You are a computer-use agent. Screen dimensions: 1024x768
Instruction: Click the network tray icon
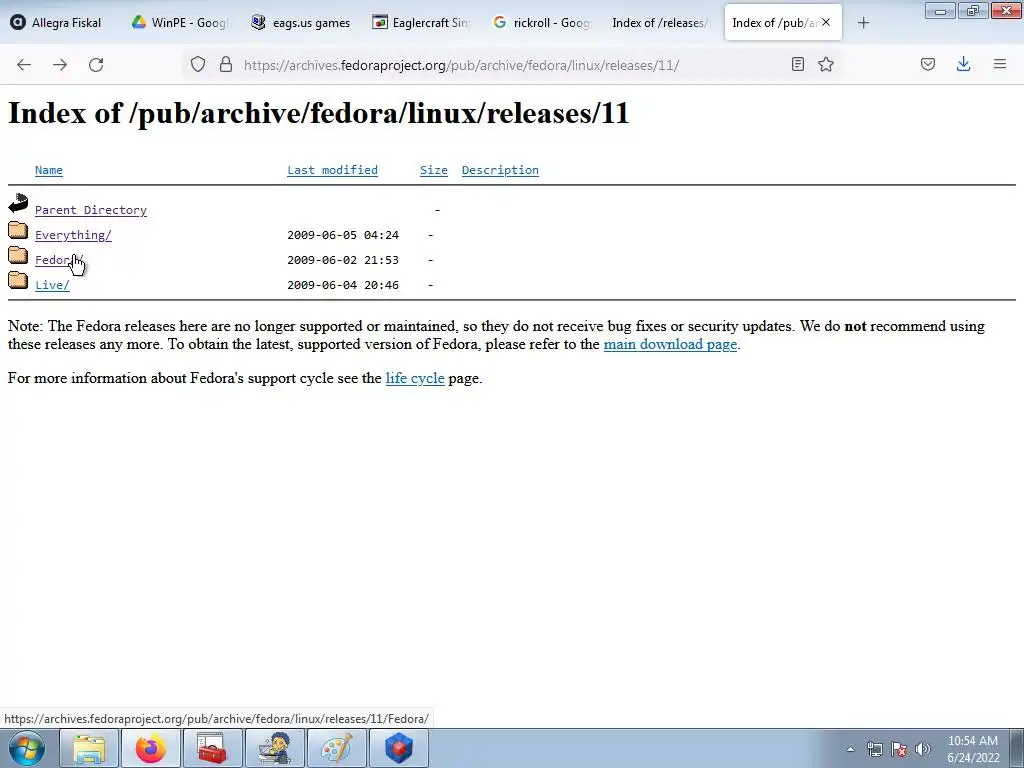click(874, 749)
